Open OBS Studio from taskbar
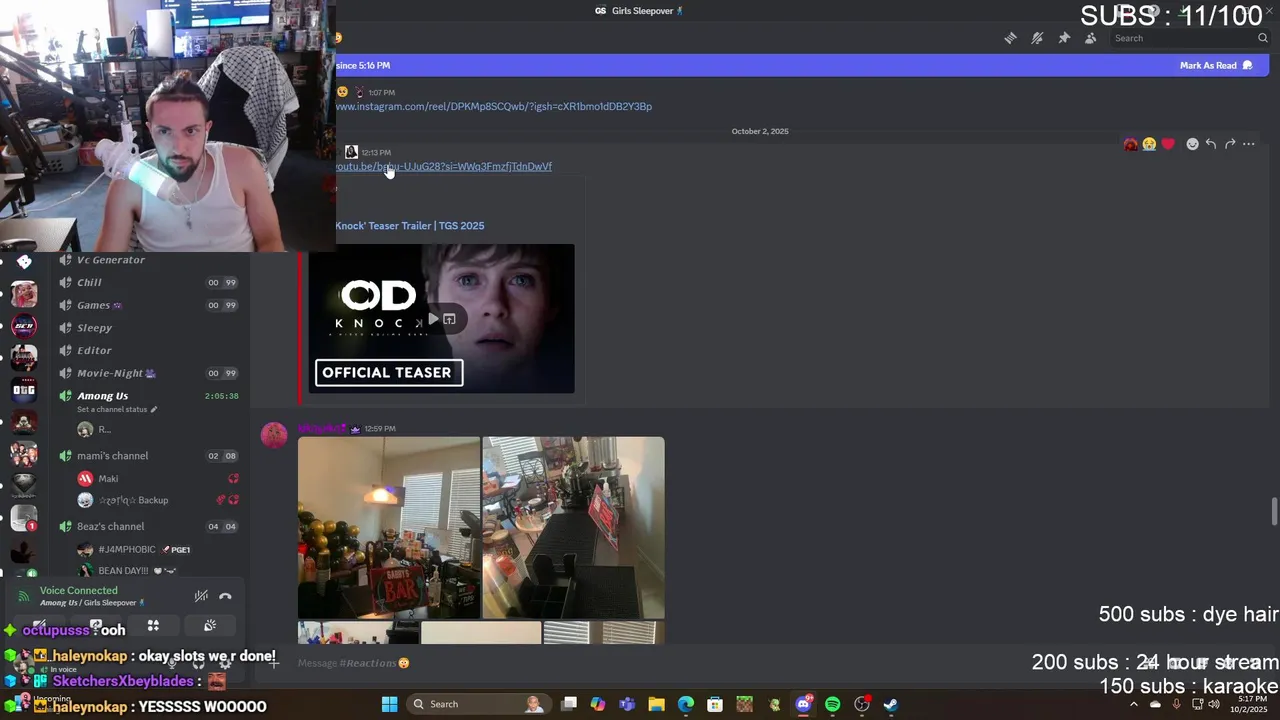The image size is (1280, 720). (862, 704)
